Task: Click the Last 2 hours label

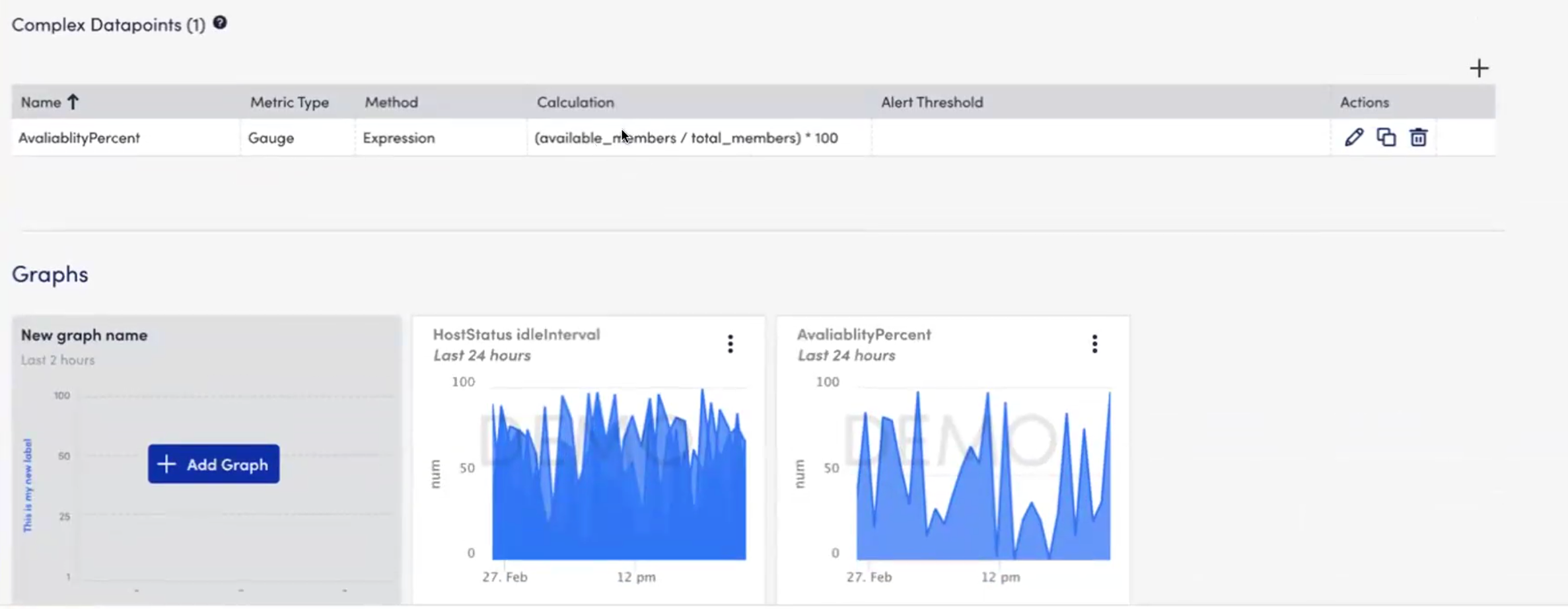Action: [x=57, y=360]
